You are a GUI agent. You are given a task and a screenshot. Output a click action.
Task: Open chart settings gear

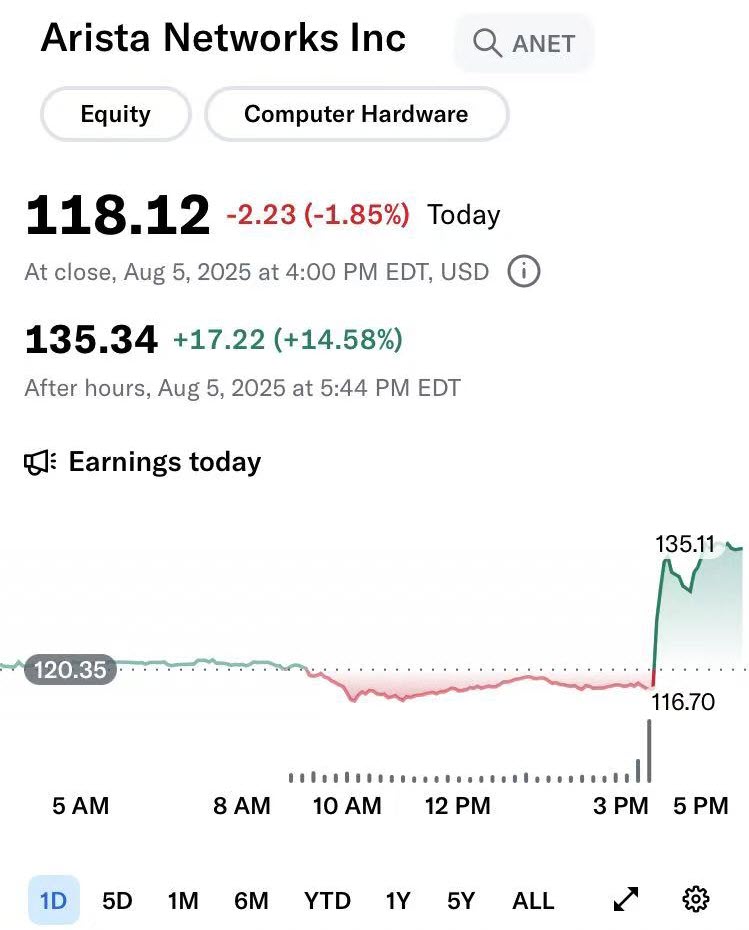click(x=695, y=900)
